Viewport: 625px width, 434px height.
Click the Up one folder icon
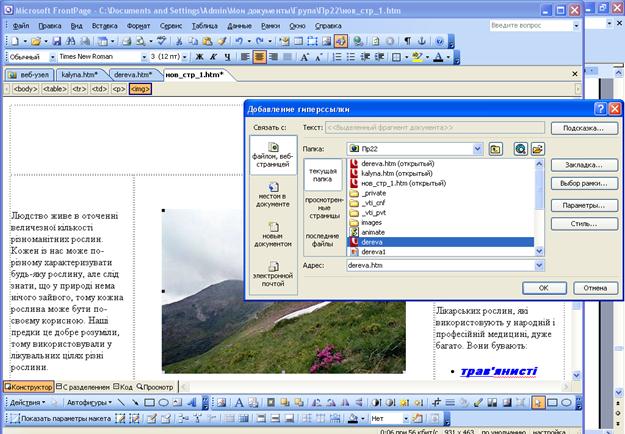click(495, 149)
